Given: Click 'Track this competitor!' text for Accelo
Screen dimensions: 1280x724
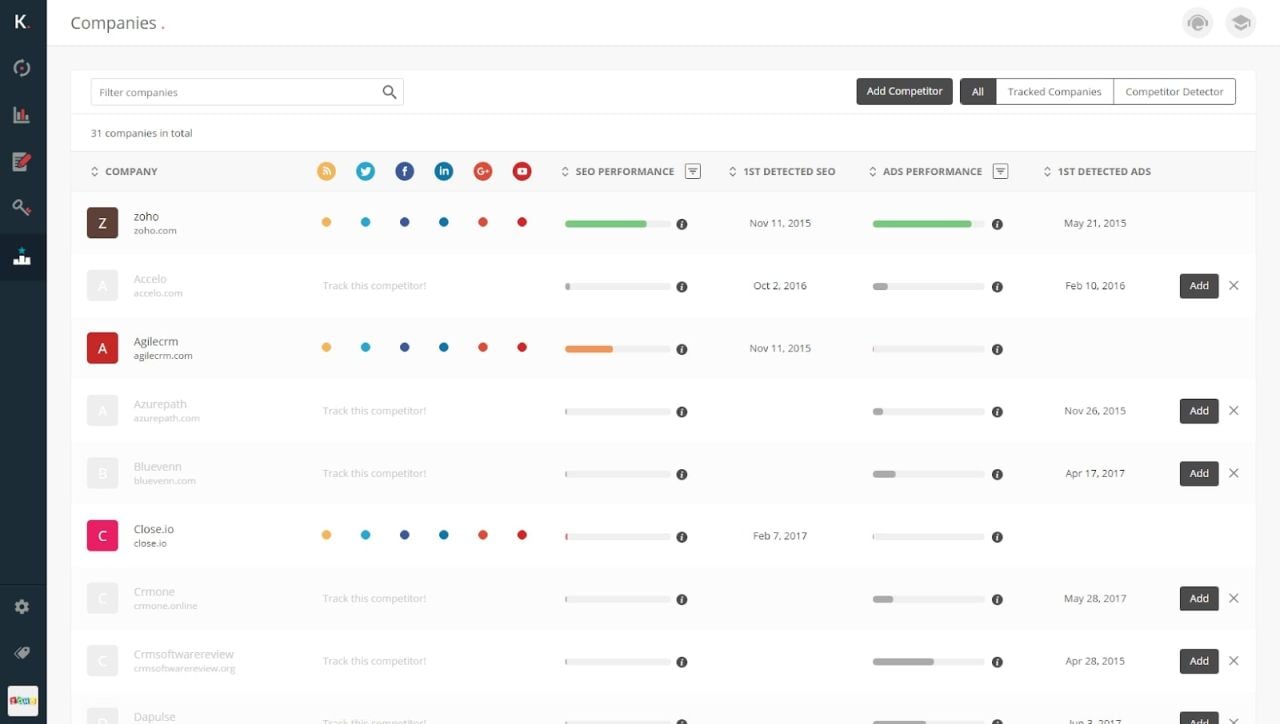Looking at the screenshot, I should [374, 286].
